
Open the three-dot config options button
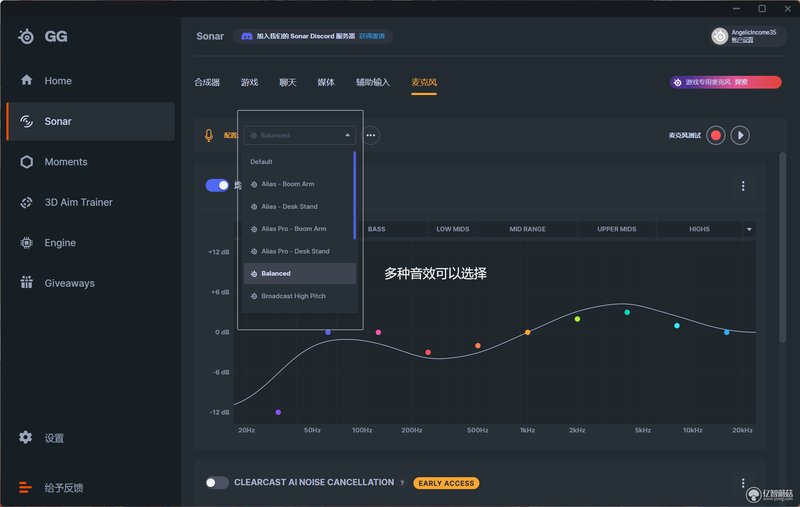[371, 135]
